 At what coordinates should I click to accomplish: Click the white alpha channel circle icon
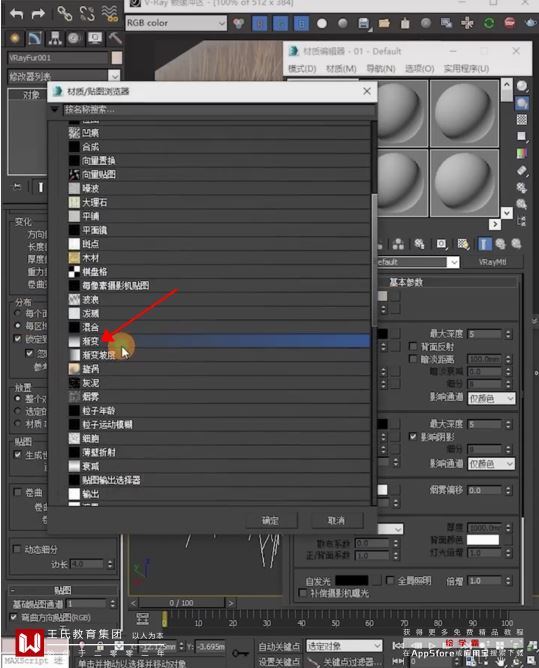point(322,23)
